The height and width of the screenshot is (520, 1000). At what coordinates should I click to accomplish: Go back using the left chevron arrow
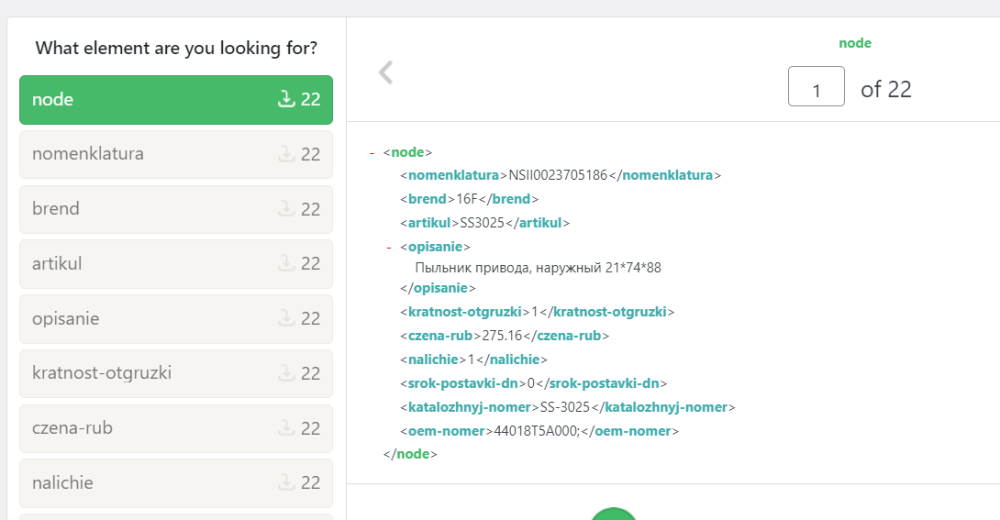pos(385,72)
